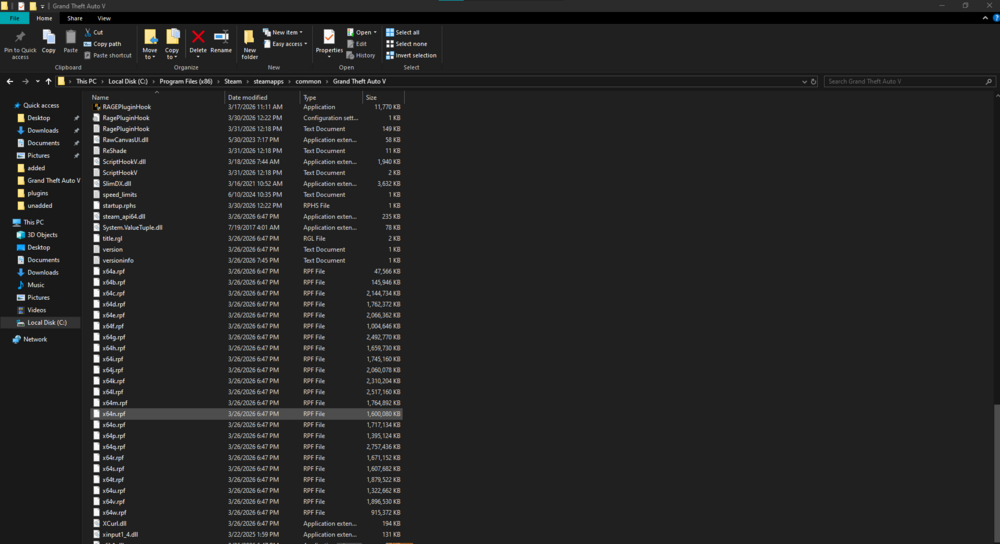Click Copy path in Clipboard group
Viewport: 1000px width, 544px height.
tap(103, 44)
